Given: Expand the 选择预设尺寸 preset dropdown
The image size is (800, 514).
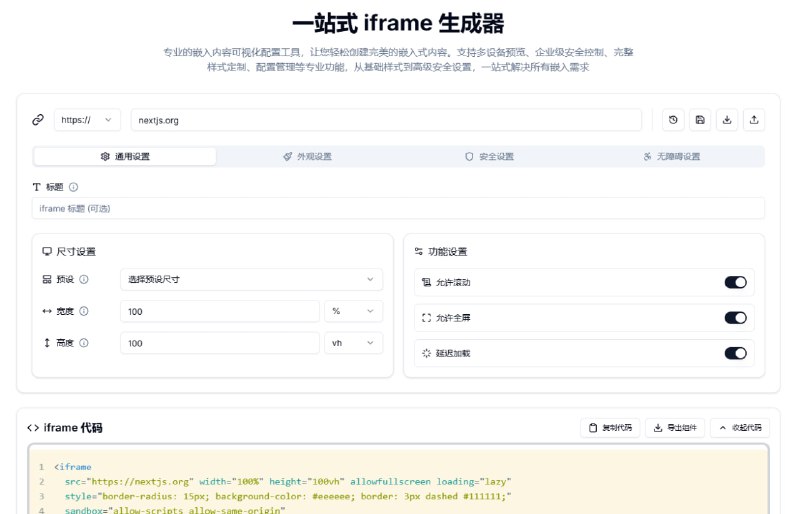Looking at the screenshot, I should click(x=251, y=280).
